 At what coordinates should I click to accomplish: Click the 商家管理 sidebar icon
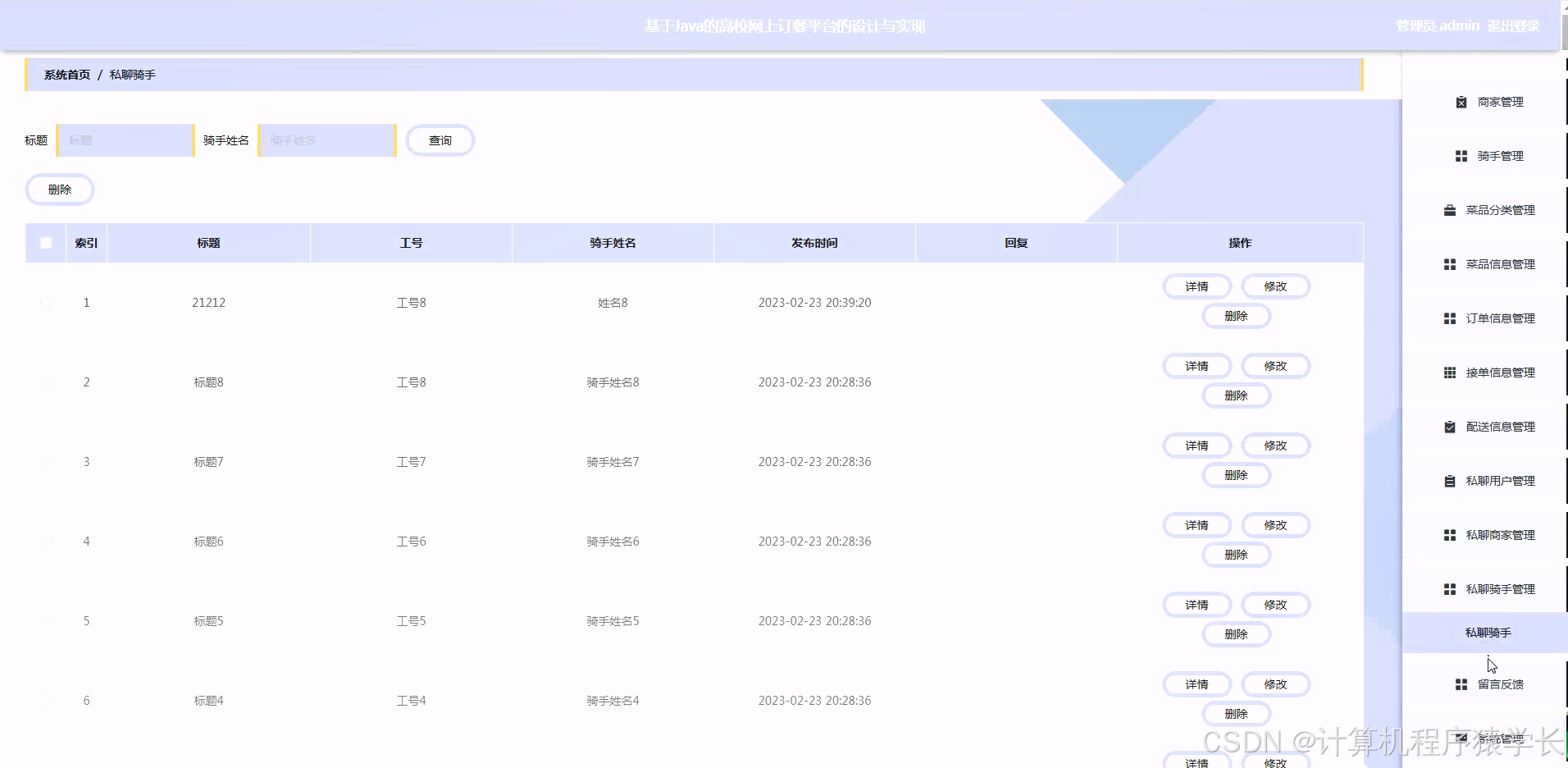click(1461, 103)
